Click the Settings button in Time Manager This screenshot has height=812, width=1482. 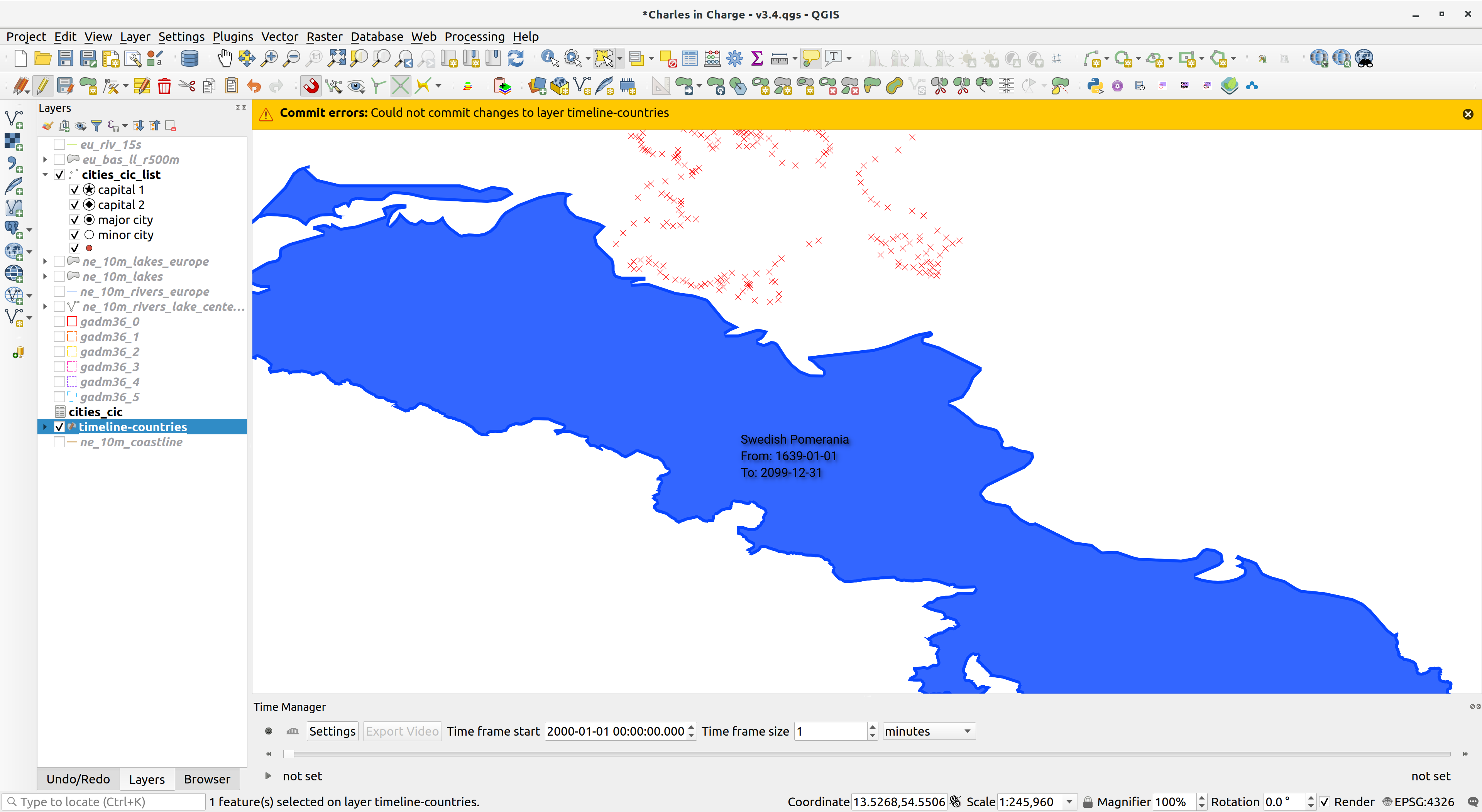[332, 731]
